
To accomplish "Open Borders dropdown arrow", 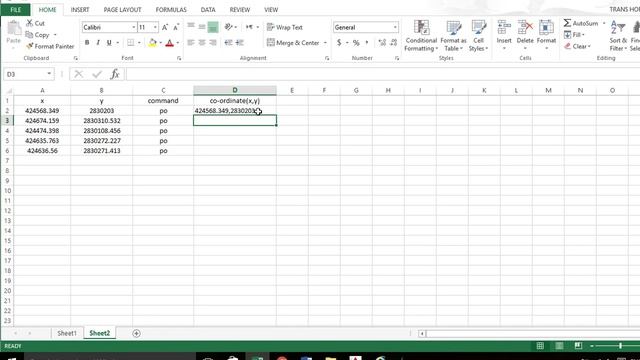I will coord(139,42).
